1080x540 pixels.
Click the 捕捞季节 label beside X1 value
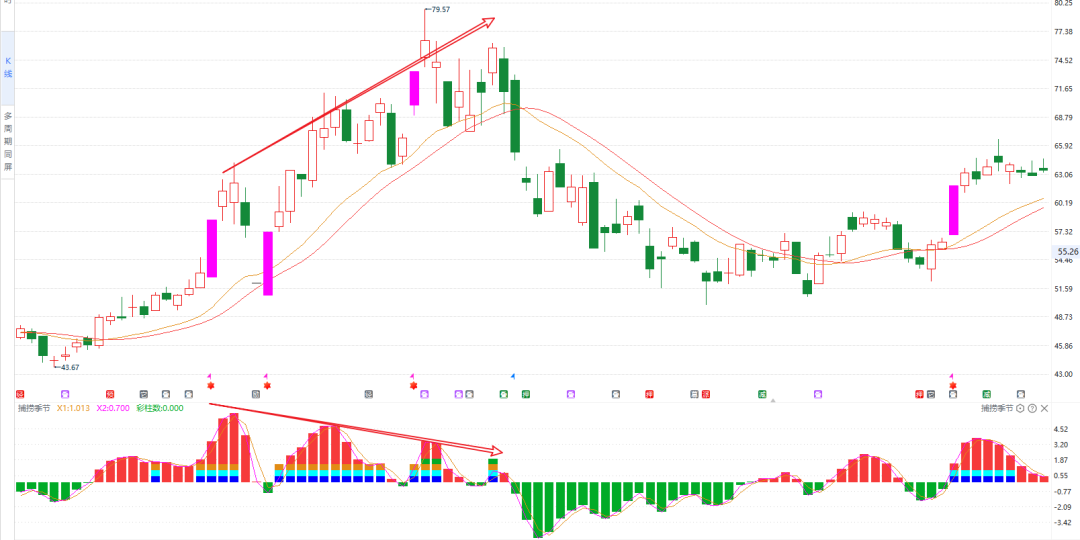(x=34, y=408)
